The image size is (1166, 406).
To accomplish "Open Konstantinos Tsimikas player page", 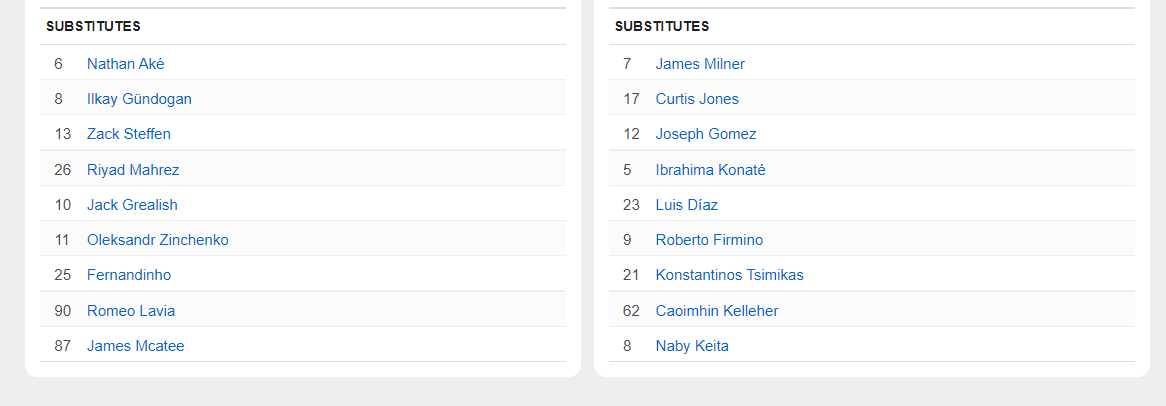I will [x=729, y=275].
